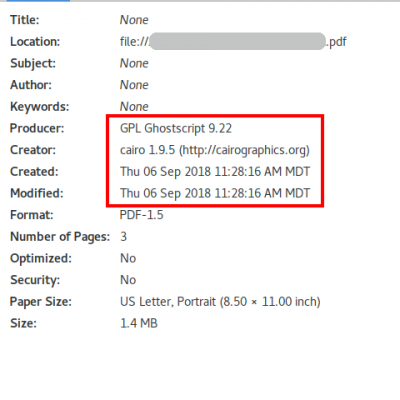Click the Location label

click(35, 42)
